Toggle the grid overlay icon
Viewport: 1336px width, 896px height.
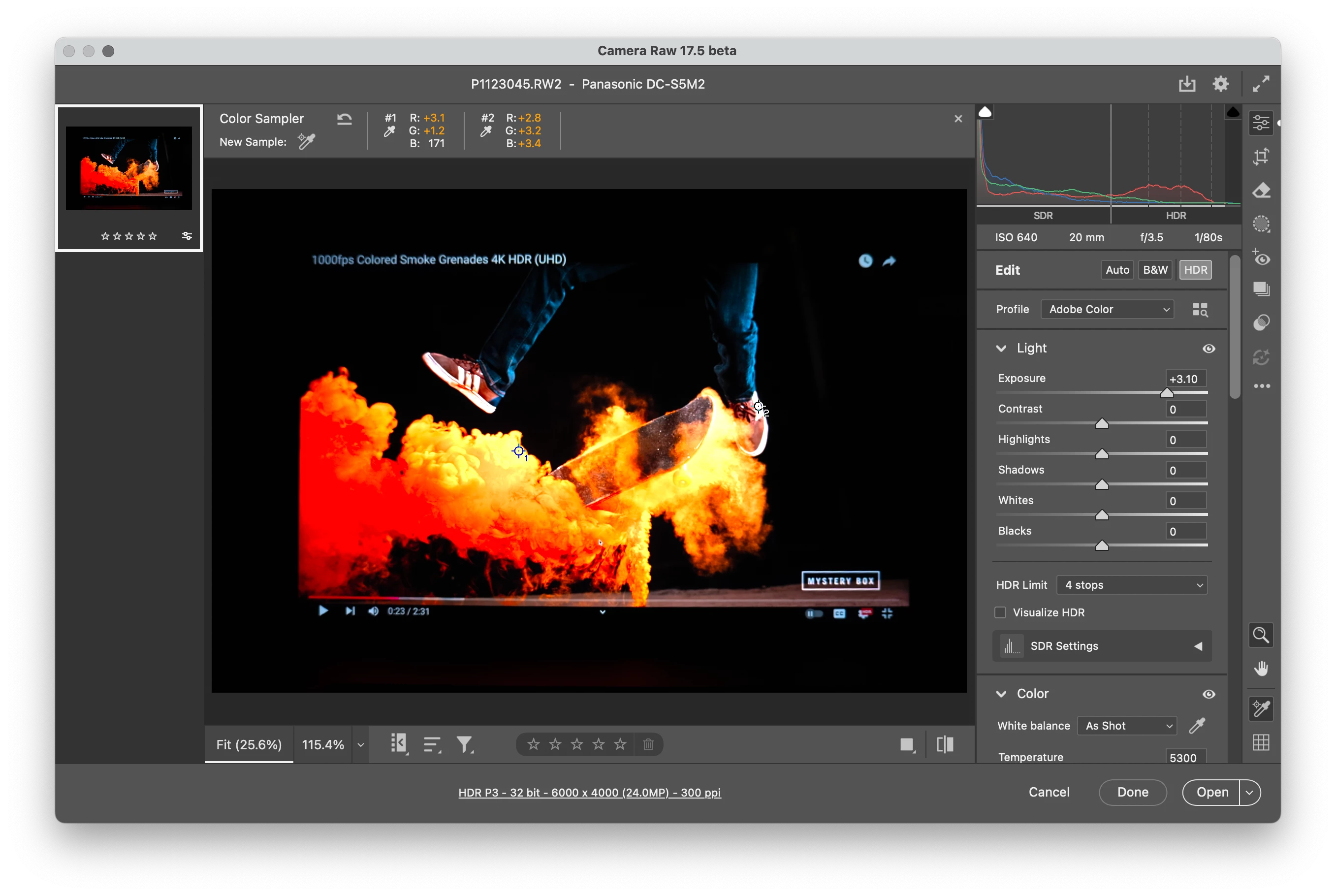[1261, 742]
